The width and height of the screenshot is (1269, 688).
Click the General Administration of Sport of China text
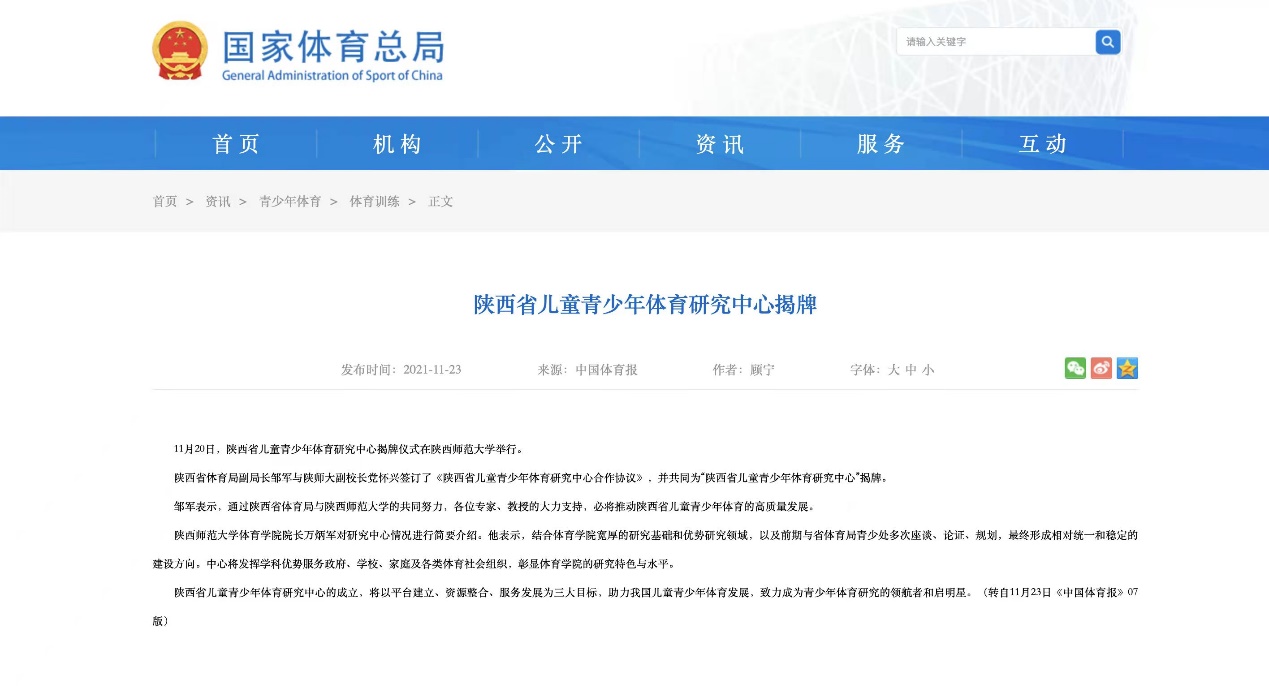click(x=332, y=76)
